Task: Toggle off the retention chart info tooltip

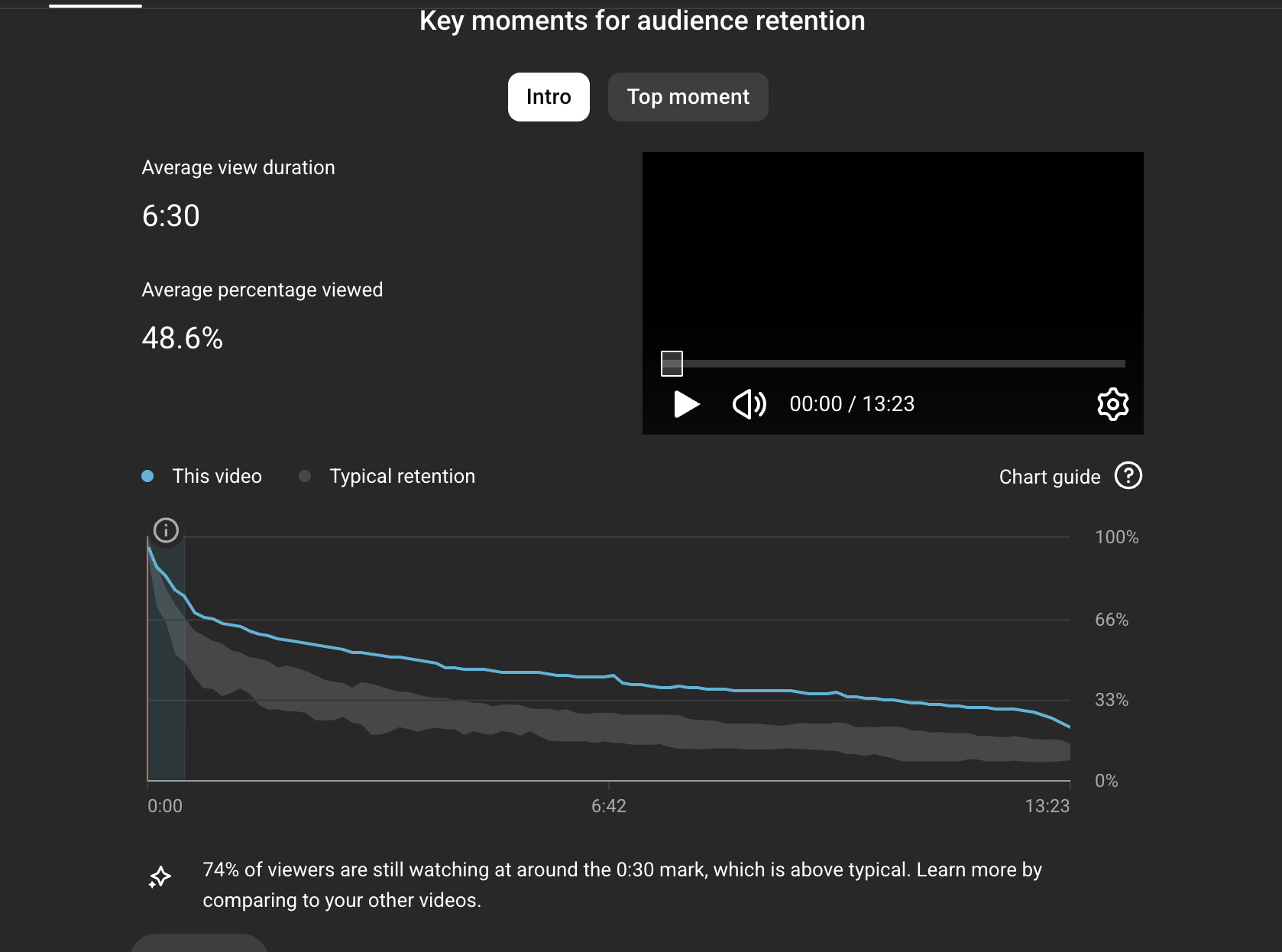Action: click(x=166, y=530)
